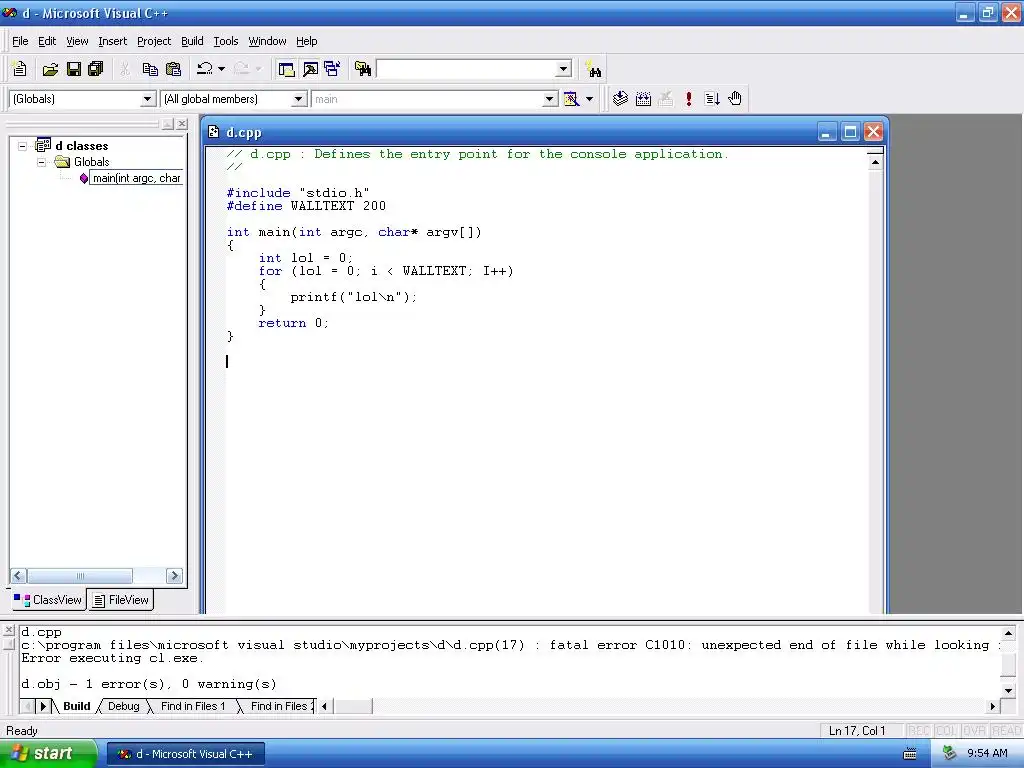
Task: Click the system tray network icon
Action: pyautogui.click(x=949, y=753)
